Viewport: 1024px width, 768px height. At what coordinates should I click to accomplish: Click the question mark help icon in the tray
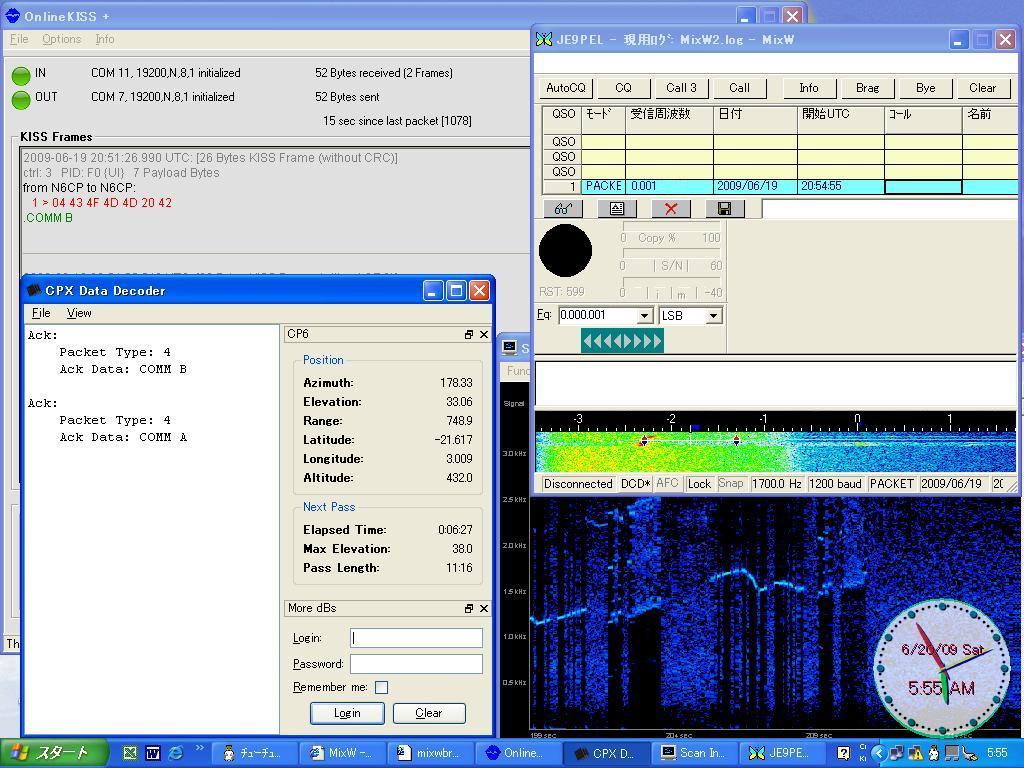(843, 753)
